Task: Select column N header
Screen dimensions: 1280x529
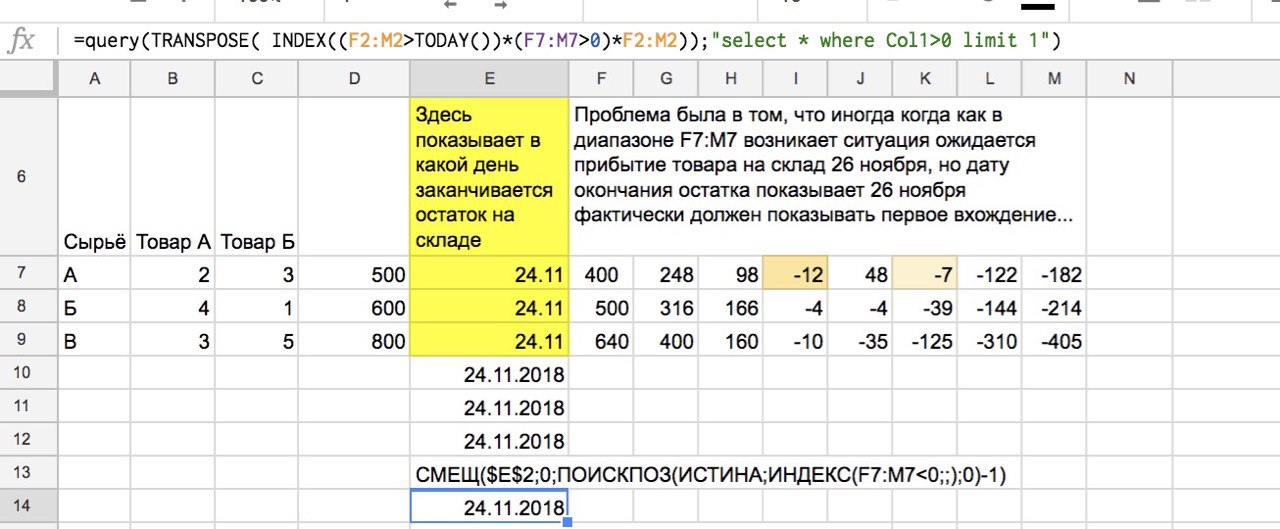Action: click(x=1129, y=78)
